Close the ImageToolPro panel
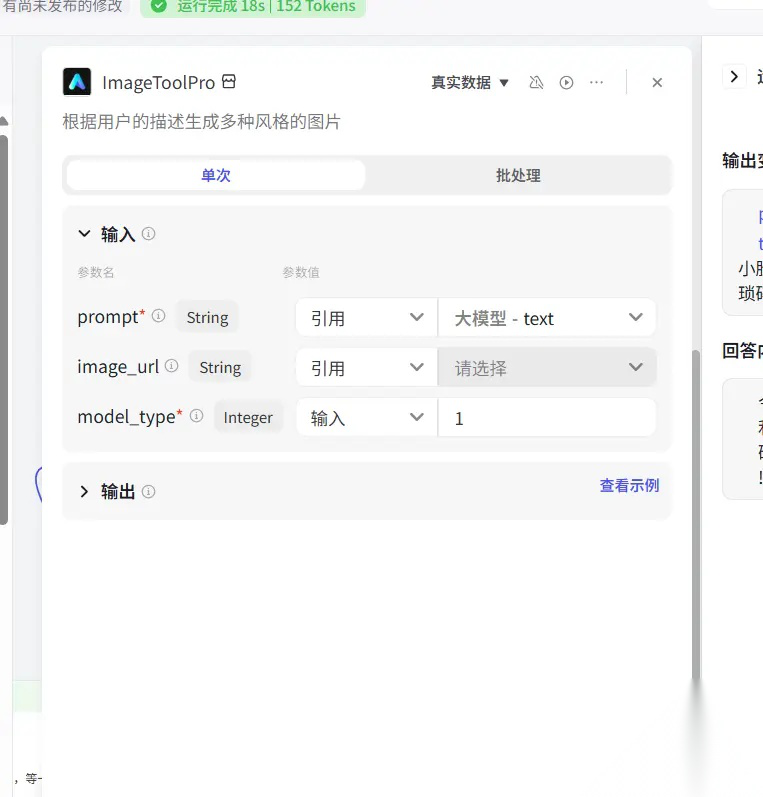This screenshot has height=797, width=763. 657,83
